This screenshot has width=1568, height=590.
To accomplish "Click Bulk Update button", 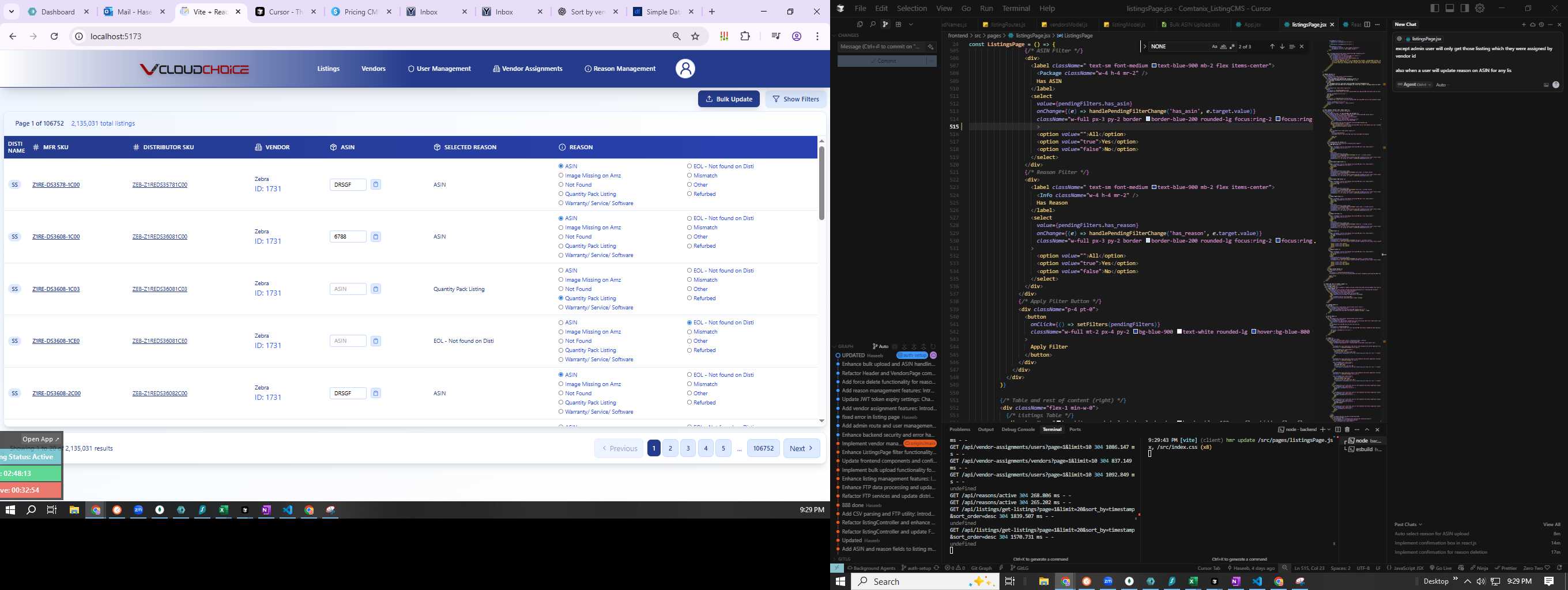I will 729,99.
